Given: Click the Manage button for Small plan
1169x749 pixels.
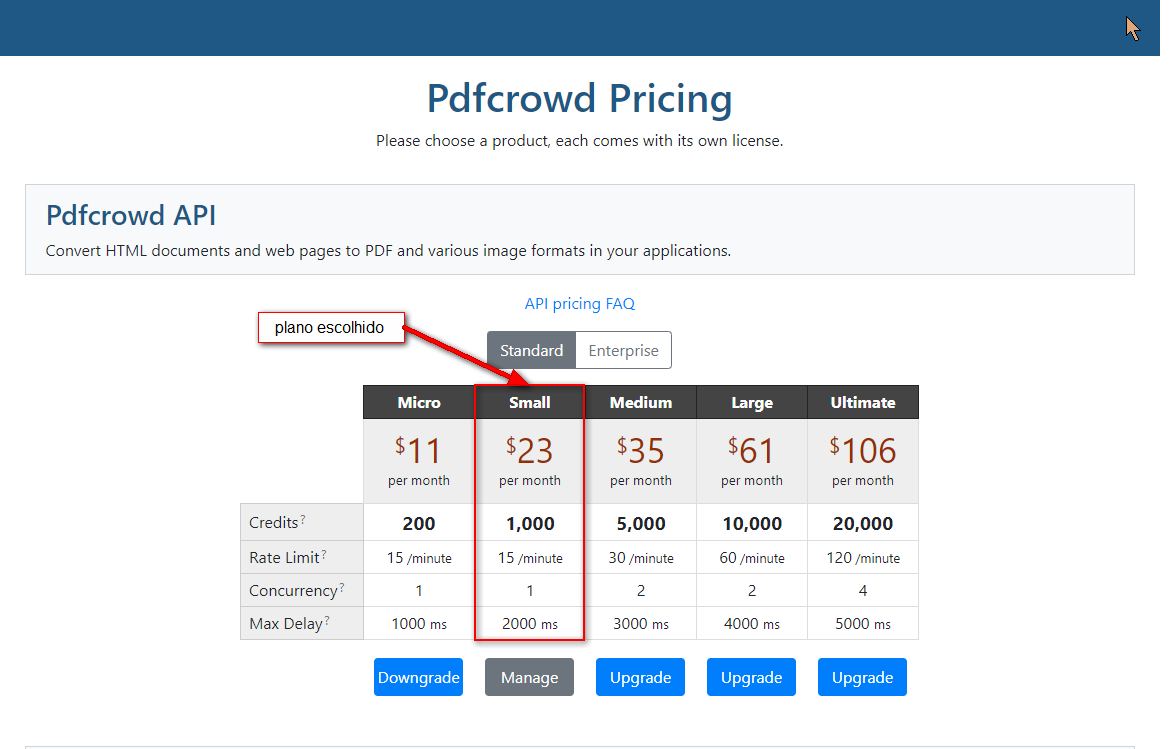Looking at the screenshot, I should coord(529,677).
